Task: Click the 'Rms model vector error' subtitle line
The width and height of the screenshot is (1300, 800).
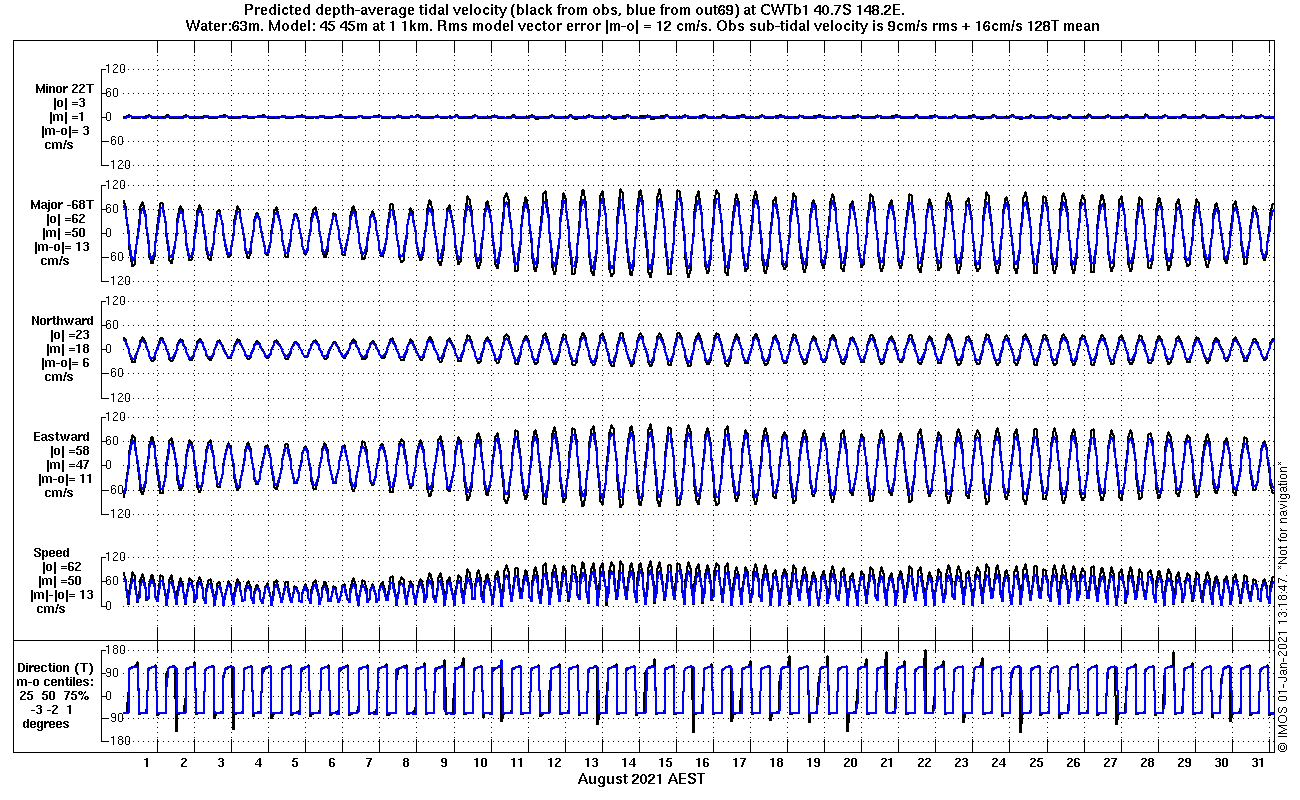Action: (x=643, y=26)
